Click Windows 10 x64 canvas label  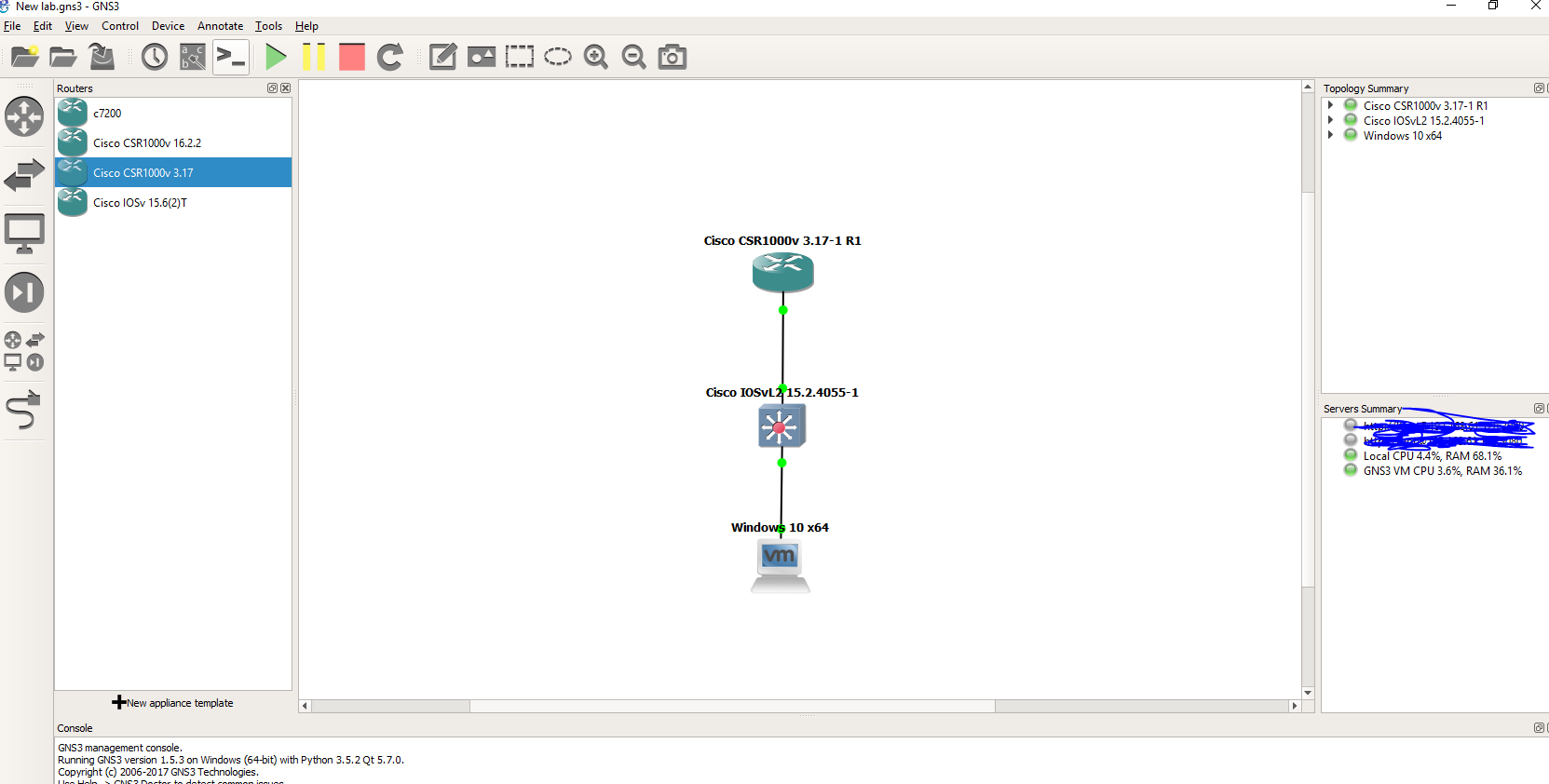[780, 527]
